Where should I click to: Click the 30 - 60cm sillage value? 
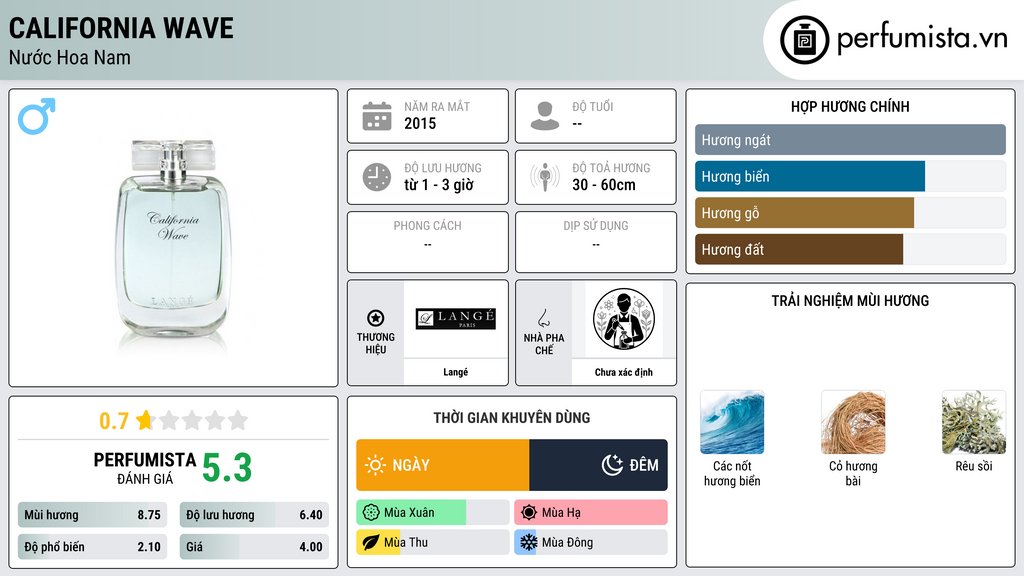(x=604, y=185)
